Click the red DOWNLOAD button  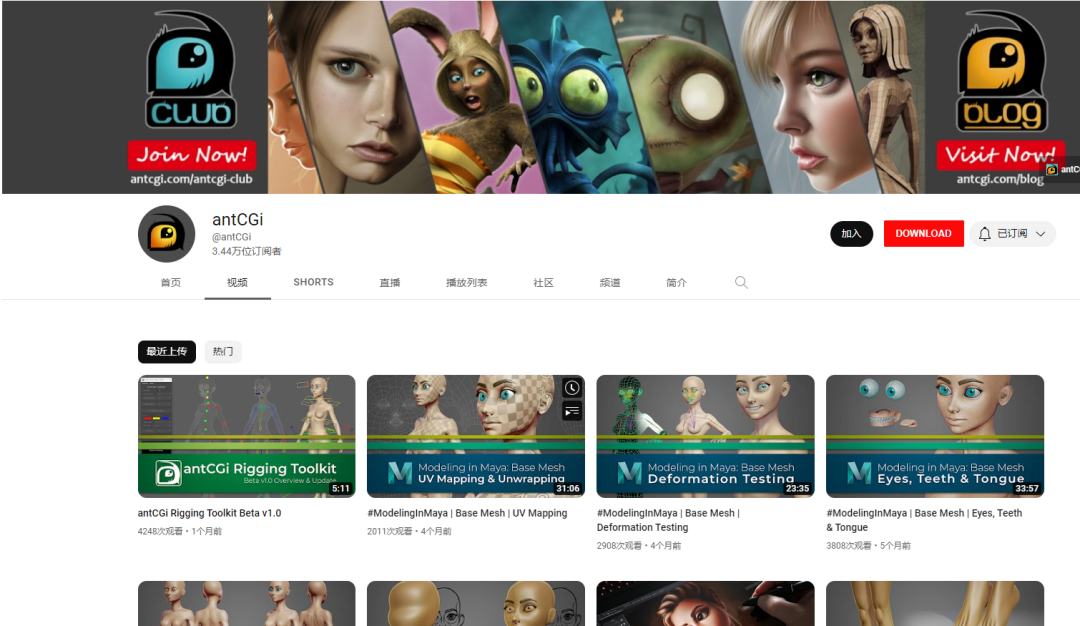click(924, 233)
